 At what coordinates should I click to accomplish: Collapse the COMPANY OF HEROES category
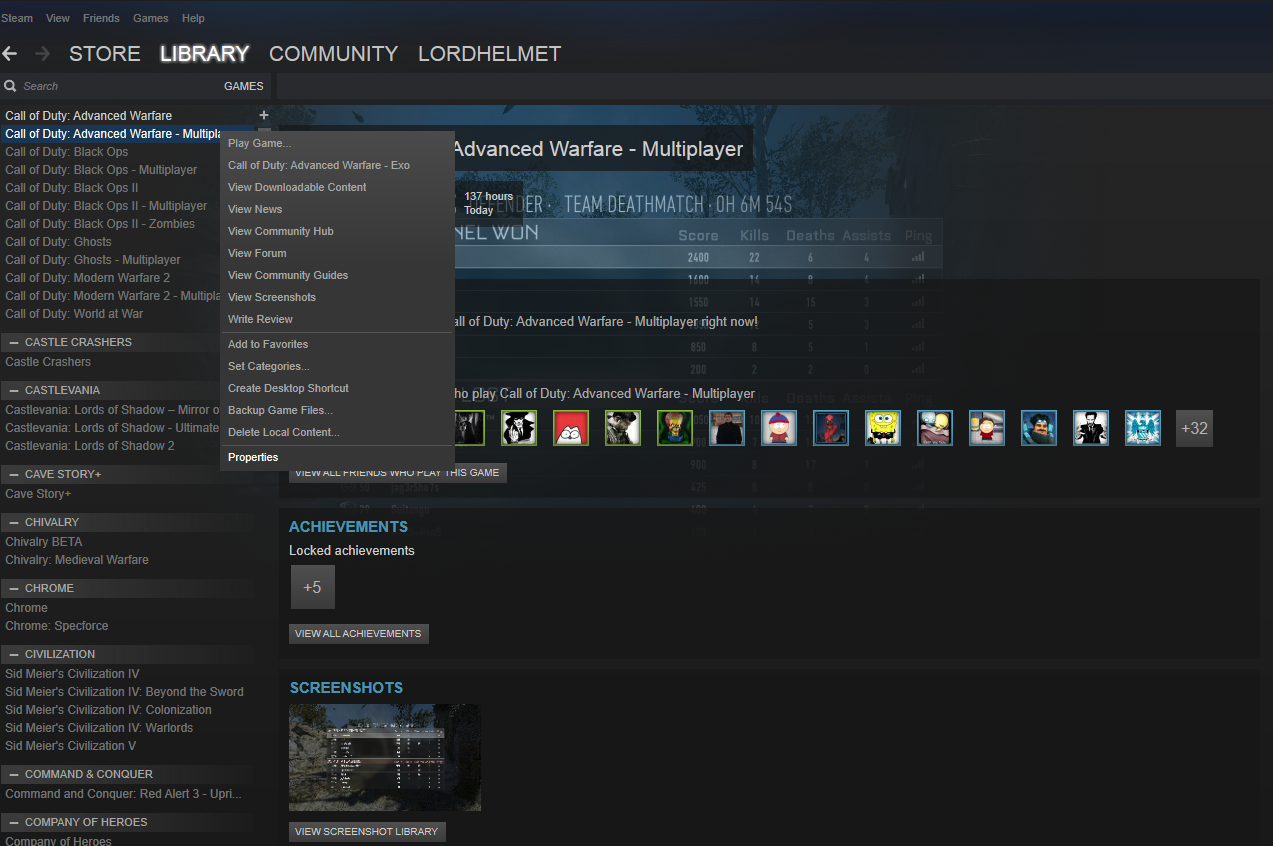[14, 822]
